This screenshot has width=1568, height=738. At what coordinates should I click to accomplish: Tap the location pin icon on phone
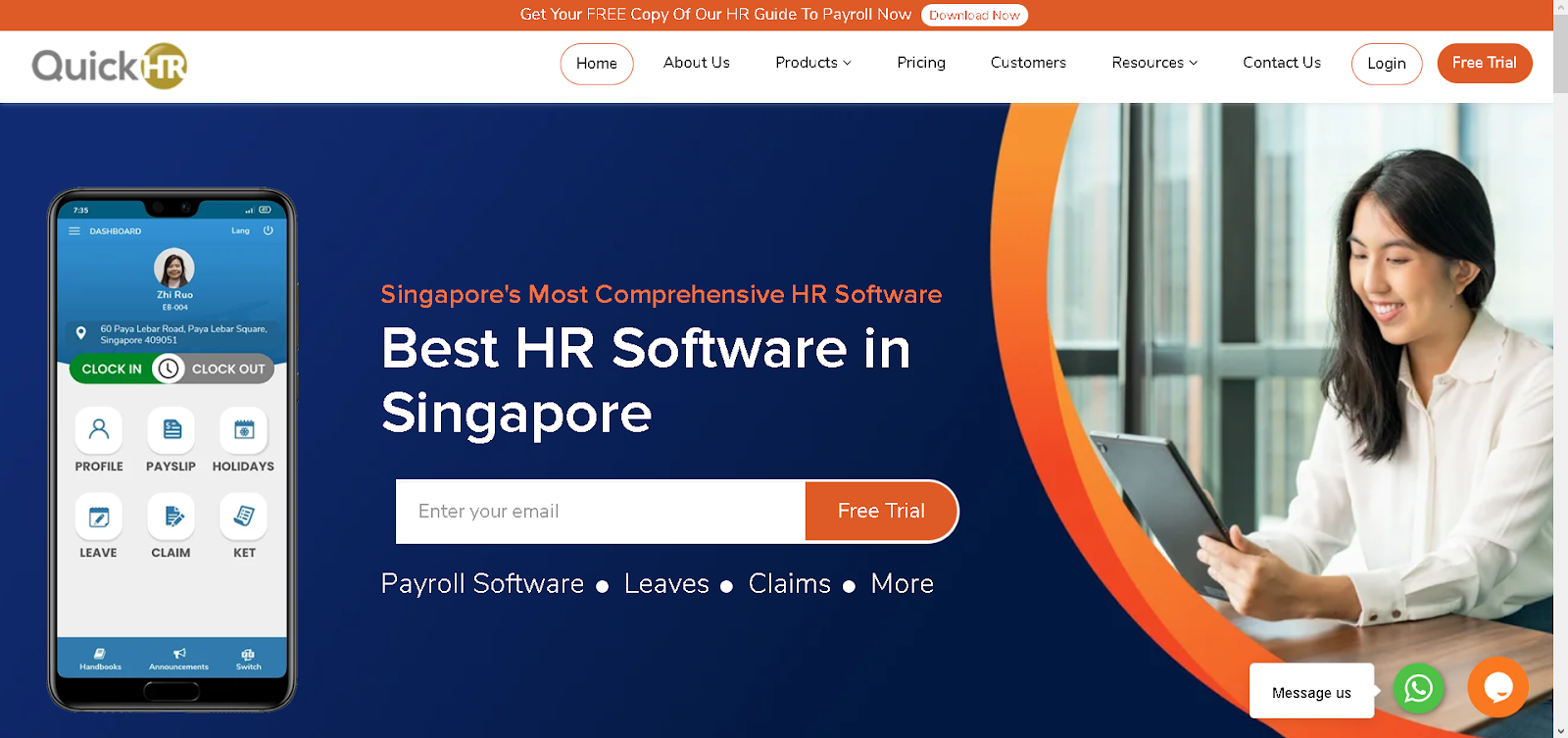point(81,333)
